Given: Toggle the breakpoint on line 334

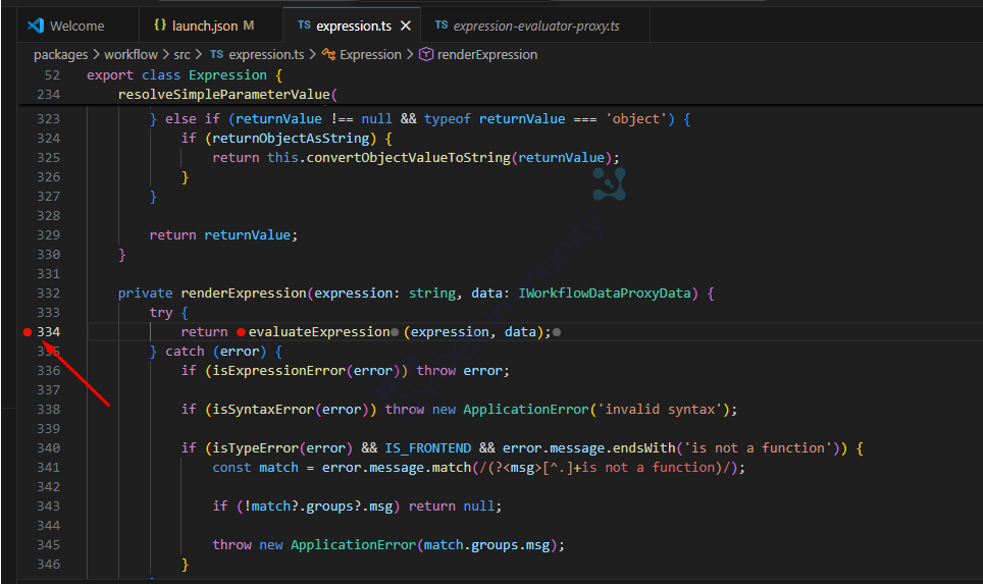Looking at the screenshot, I should (27, 332).
